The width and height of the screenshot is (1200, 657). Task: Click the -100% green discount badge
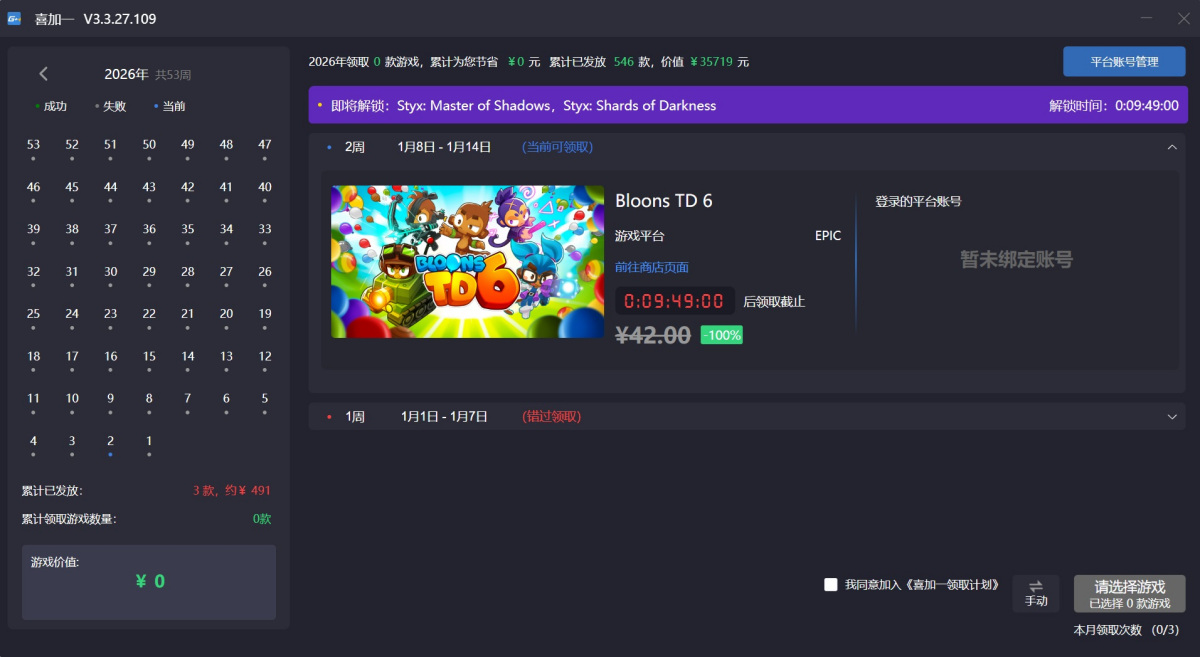click(721, 335)
